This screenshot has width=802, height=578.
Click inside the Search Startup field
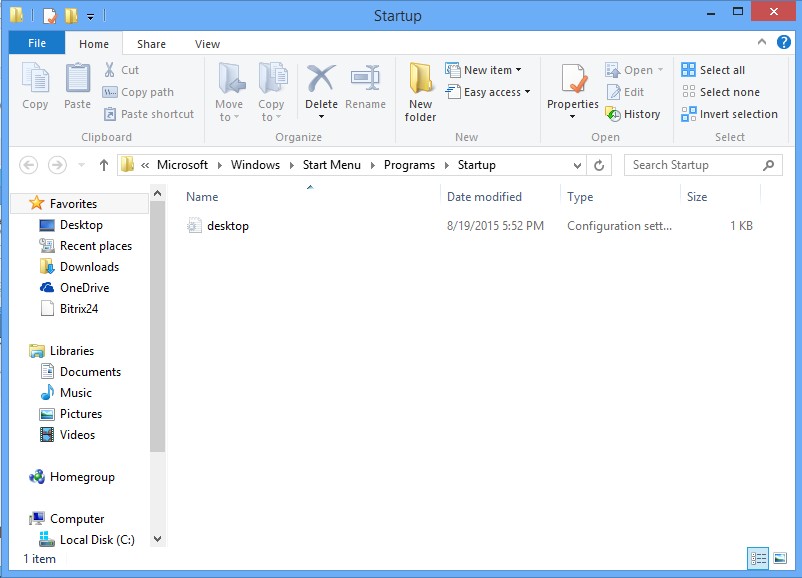(x=700, y=164)
